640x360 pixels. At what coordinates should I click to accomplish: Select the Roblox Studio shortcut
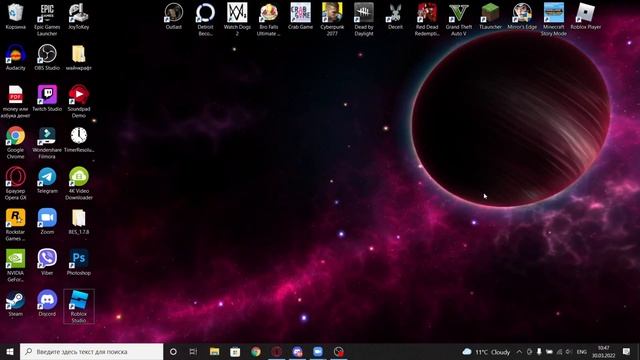78,307
